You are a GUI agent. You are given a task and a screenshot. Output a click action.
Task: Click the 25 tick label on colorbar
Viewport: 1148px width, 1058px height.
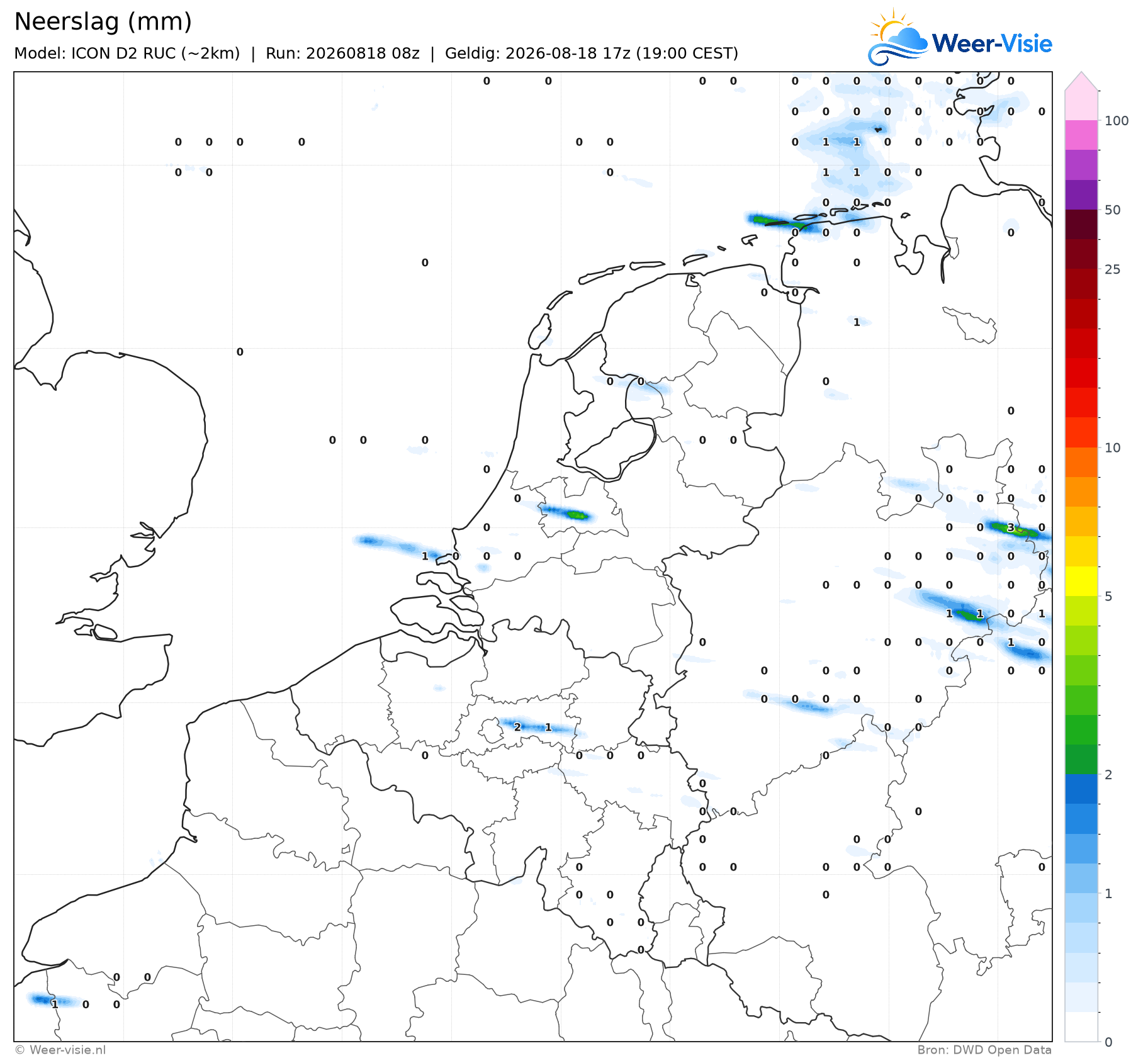coord(1112,269)
